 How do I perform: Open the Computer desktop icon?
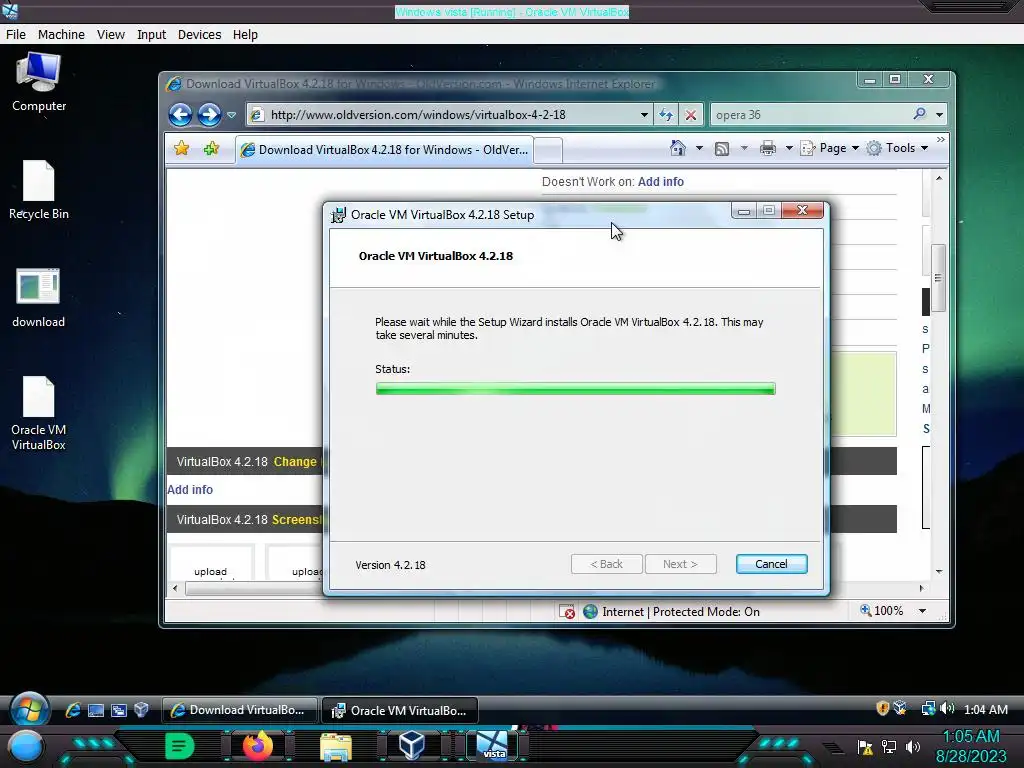[x=39, y=83]
